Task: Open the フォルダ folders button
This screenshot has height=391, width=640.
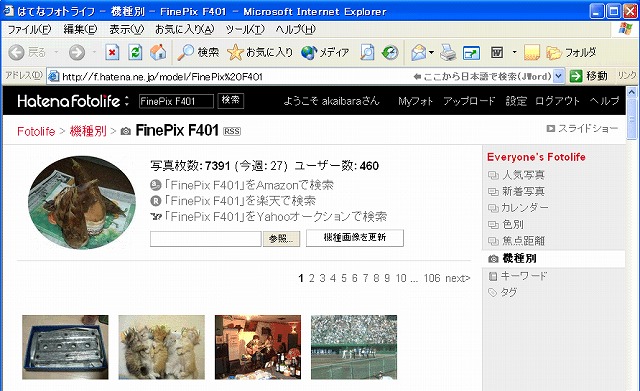Action: coord(571,52)
